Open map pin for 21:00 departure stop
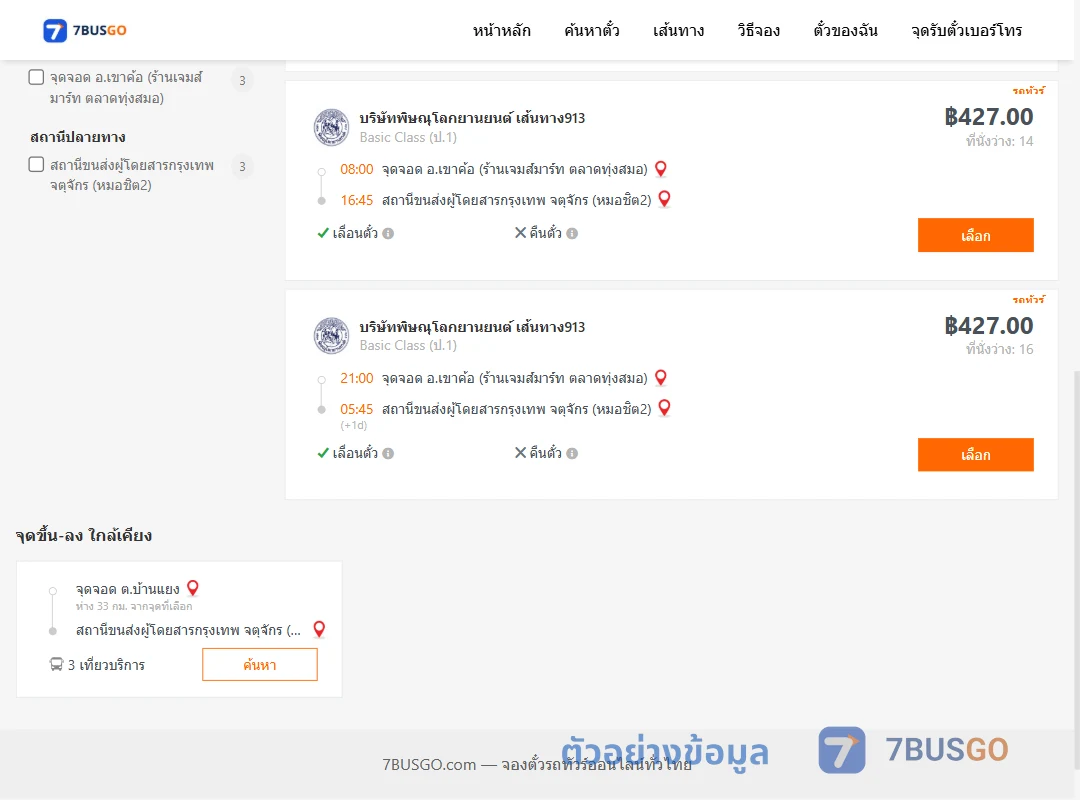 tap(661, 378)
